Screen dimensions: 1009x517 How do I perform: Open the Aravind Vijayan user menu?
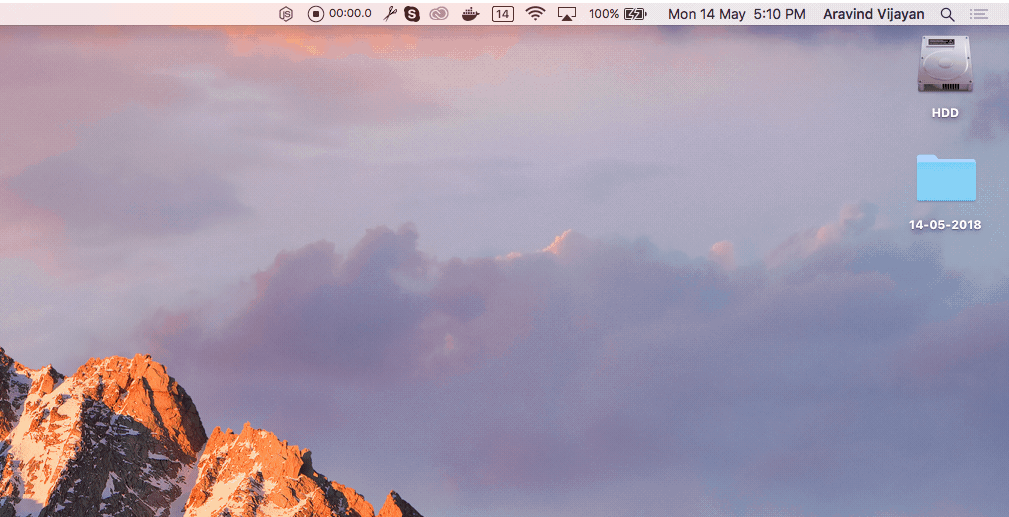pyautogui.click(x=873, y=14)
